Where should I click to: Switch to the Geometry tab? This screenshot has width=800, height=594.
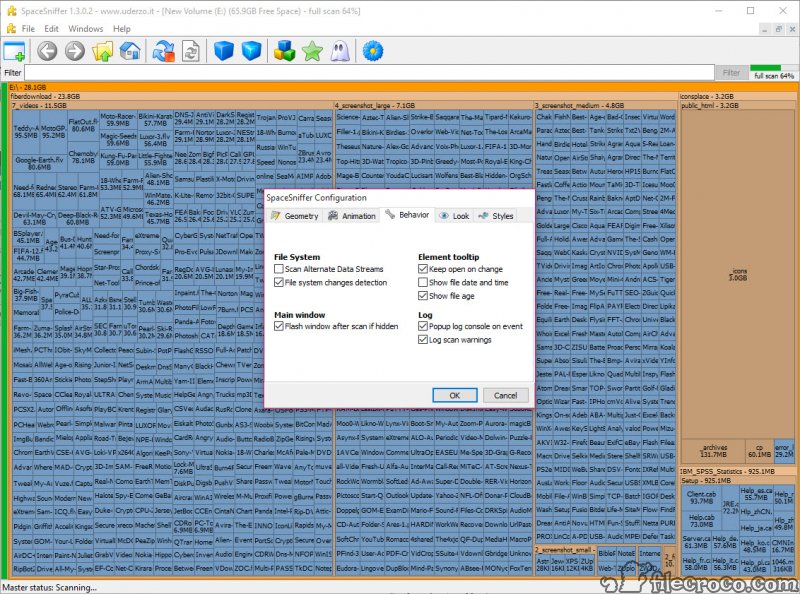click(x=295, y=216)
